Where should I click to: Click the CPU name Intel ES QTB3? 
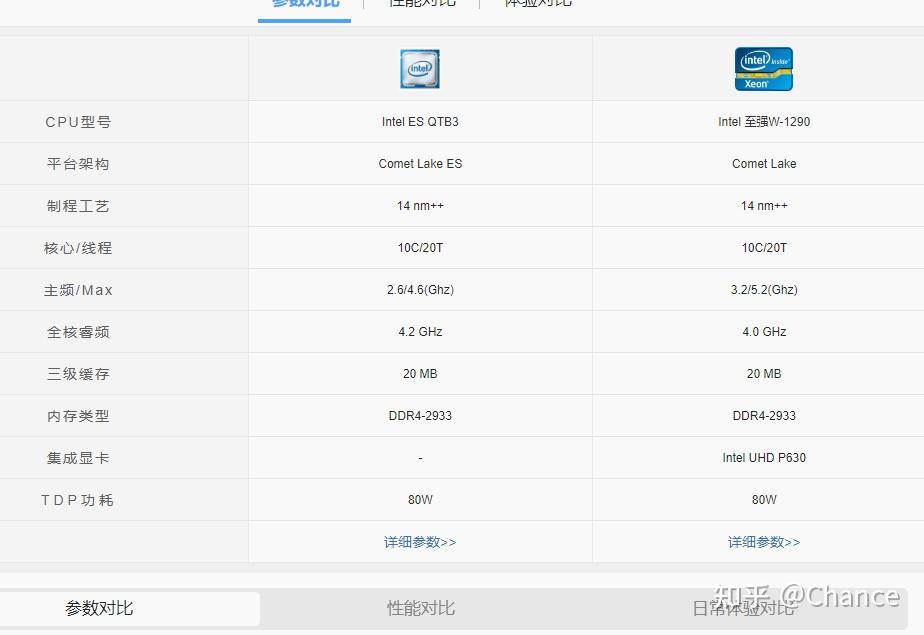(420, 122)
